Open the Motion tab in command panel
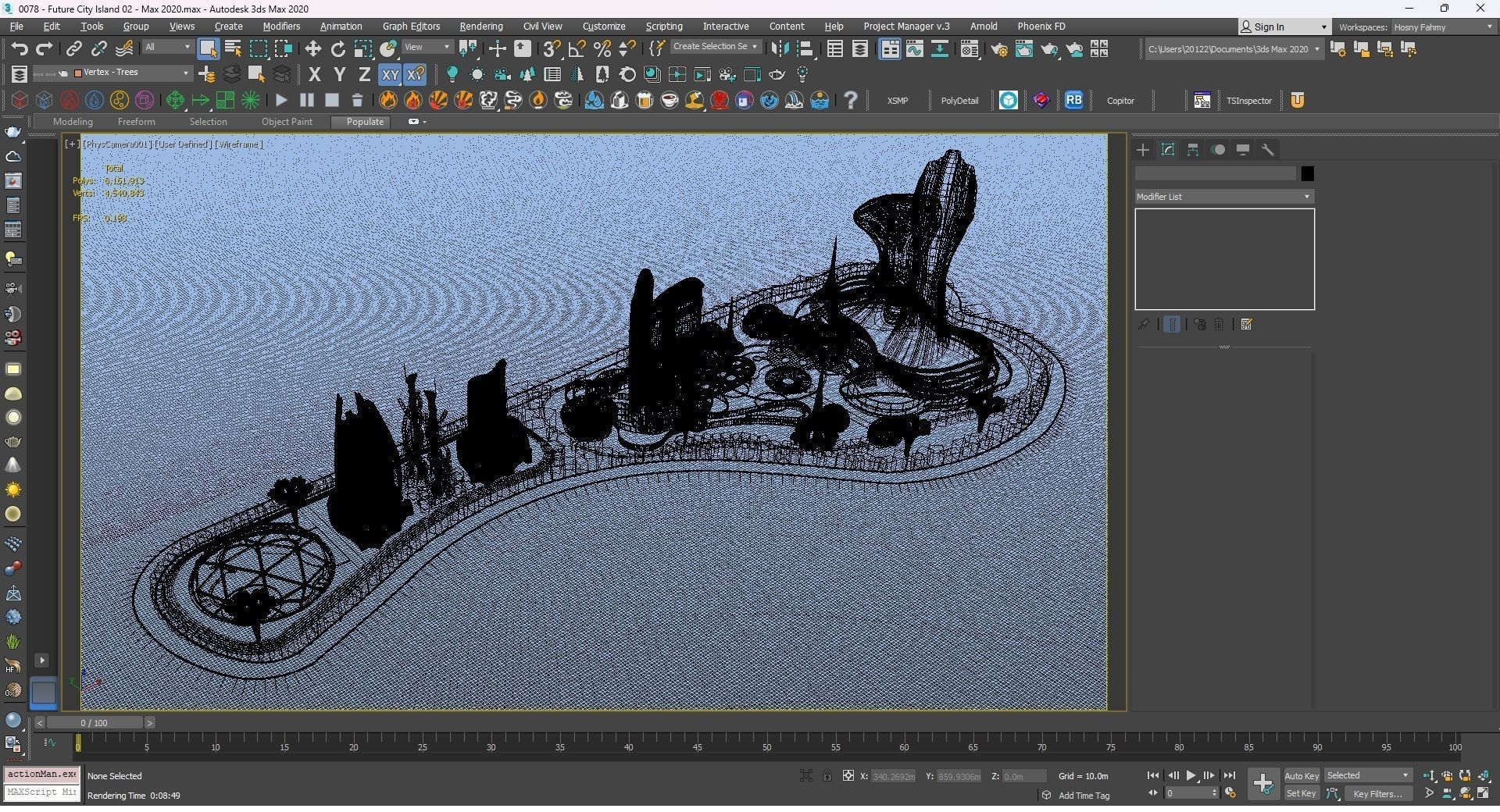 [x=1218, y=150]
